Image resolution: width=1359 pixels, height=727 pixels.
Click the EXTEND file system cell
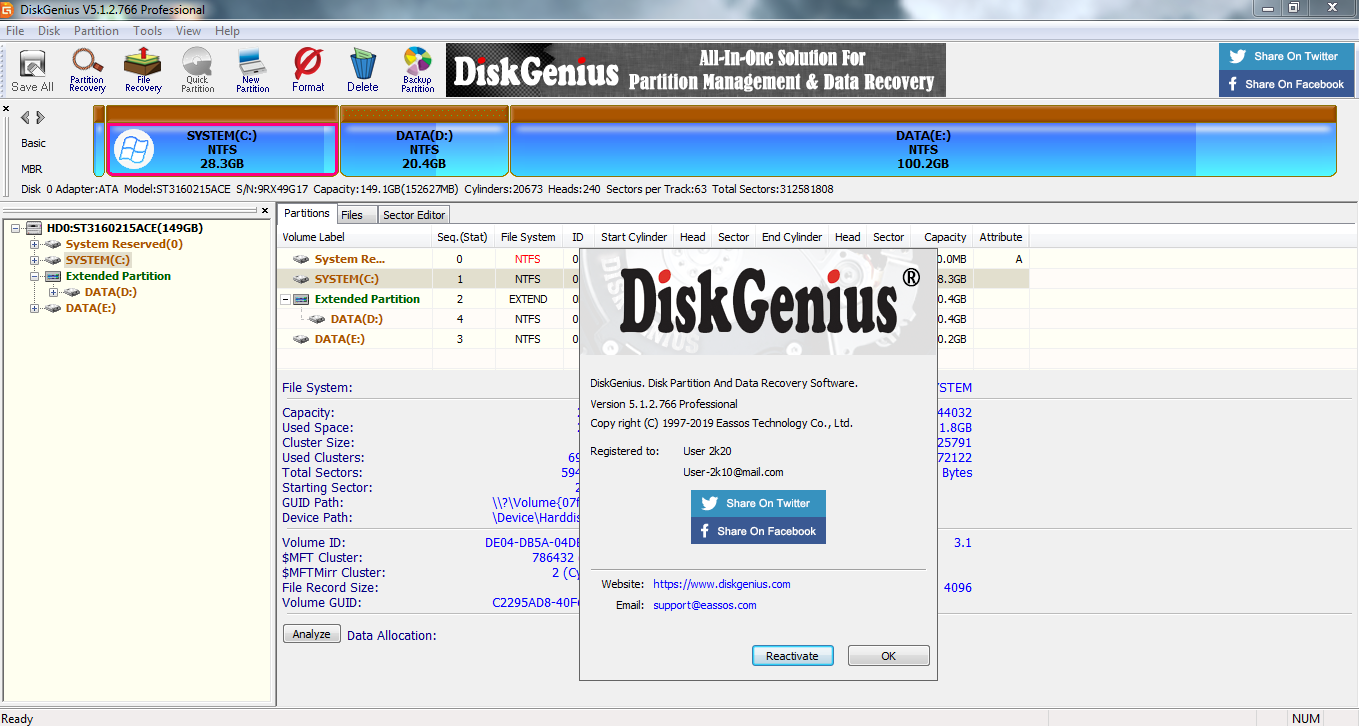[528, 299]
